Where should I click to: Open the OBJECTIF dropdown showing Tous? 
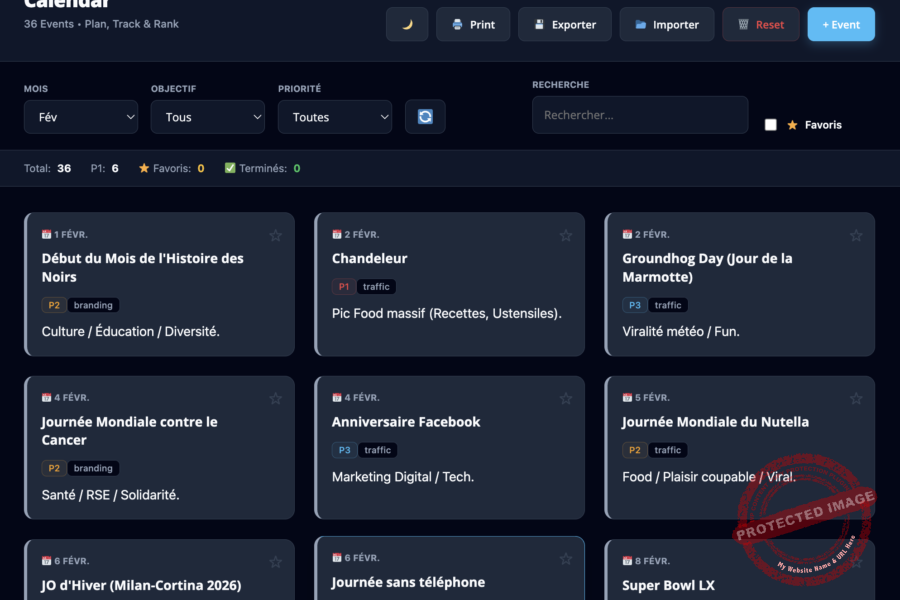click(x=207, y=116)
